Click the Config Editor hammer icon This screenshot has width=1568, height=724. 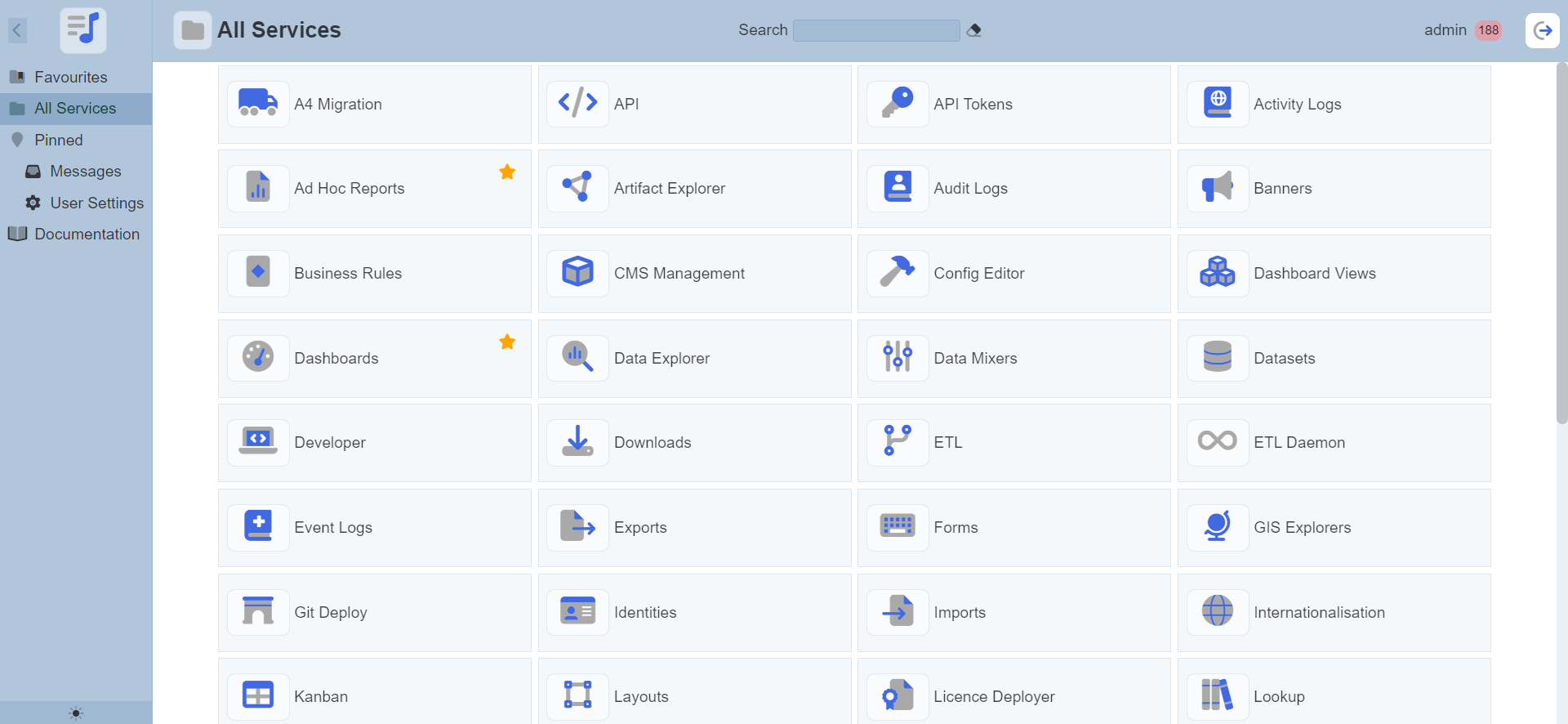coord(898,273)
